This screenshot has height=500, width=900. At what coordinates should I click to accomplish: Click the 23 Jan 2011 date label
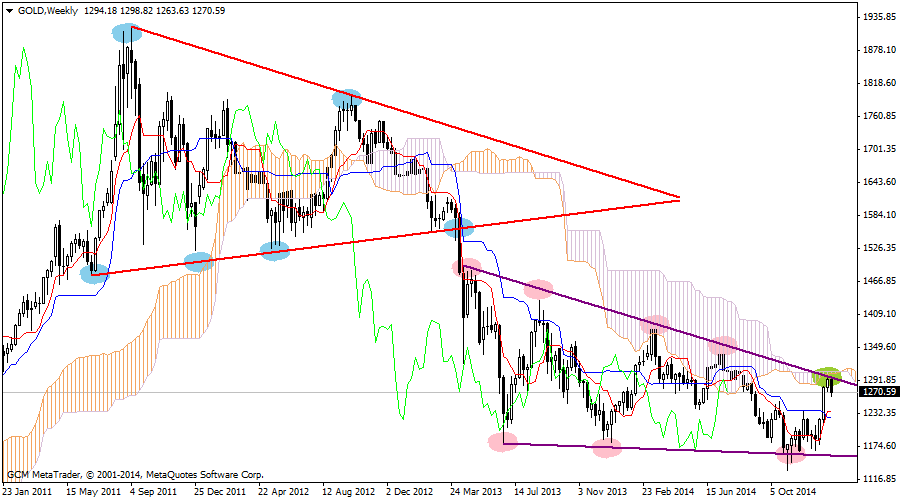click(28, 492)
